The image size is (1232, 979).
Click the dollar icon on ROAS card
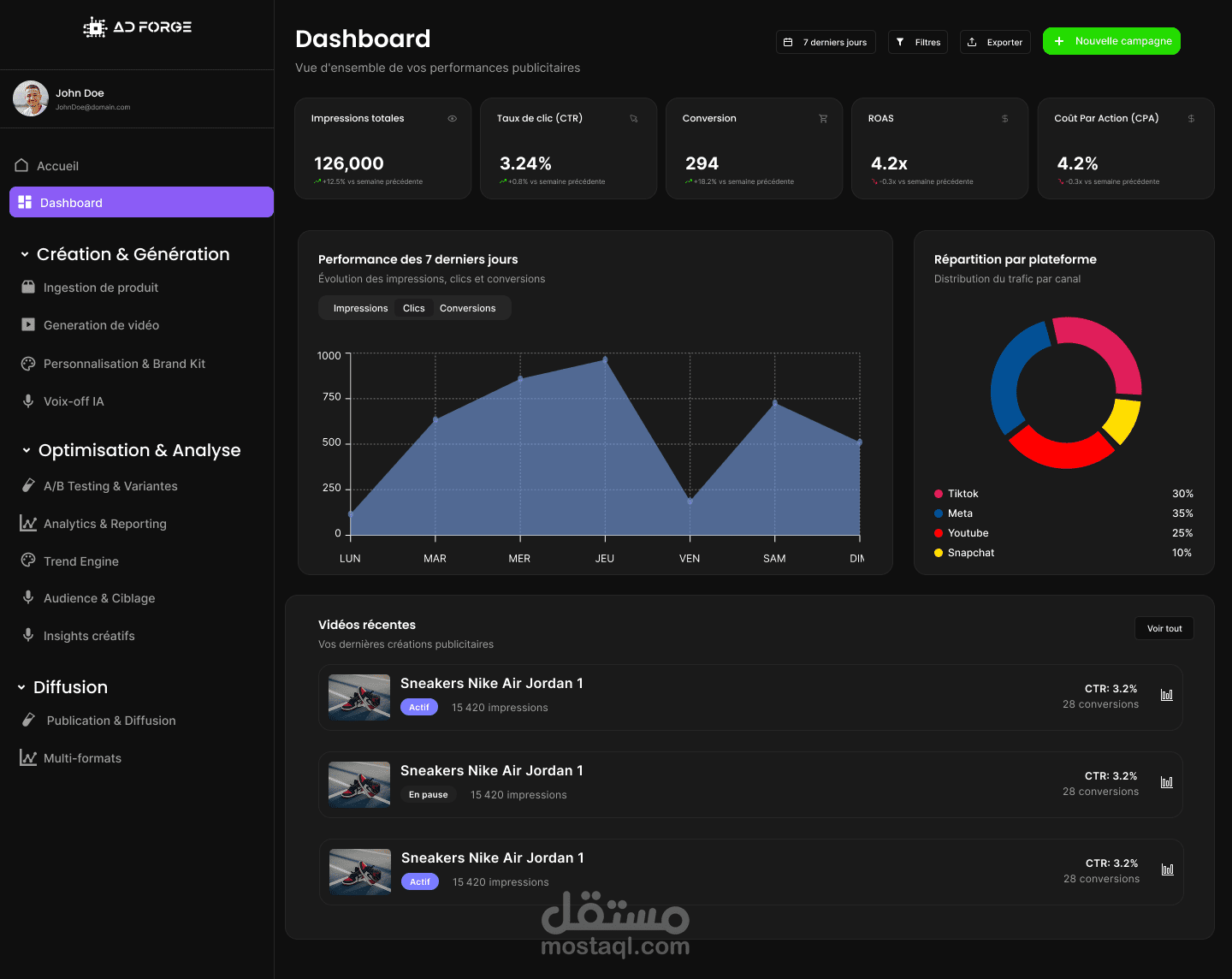click(x=1005, y=119)
